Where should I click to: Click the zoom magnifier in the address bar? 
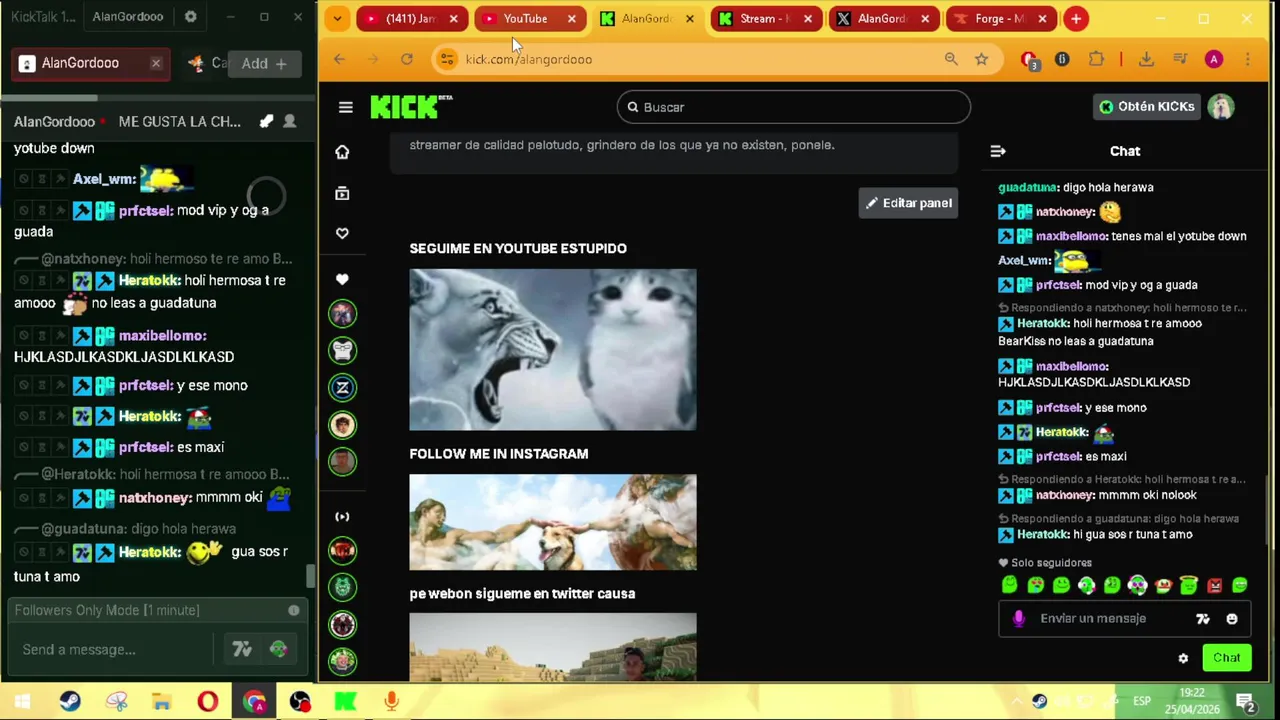click(951, 59)
